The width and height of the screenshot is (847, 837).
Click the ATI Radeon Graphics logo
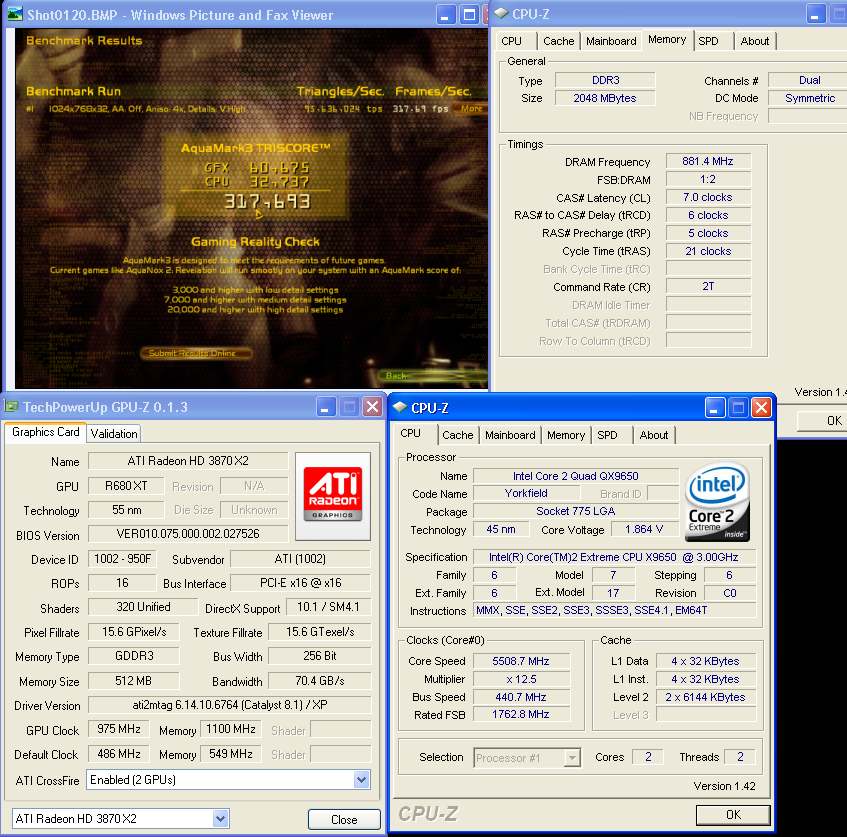(333, 496)
